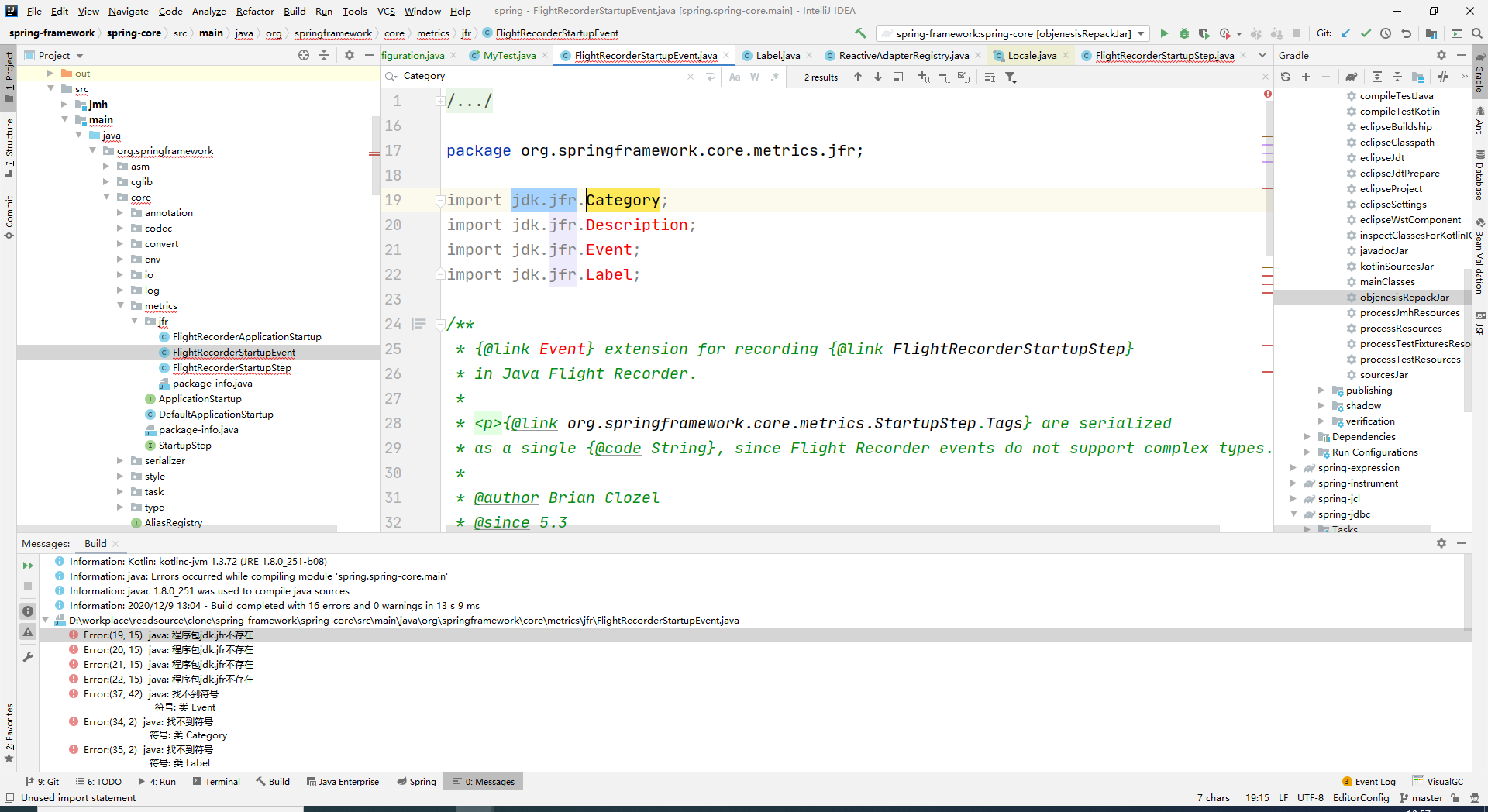Switch to ReactiveAdapterRegistry.java tab

coord(904,55)
